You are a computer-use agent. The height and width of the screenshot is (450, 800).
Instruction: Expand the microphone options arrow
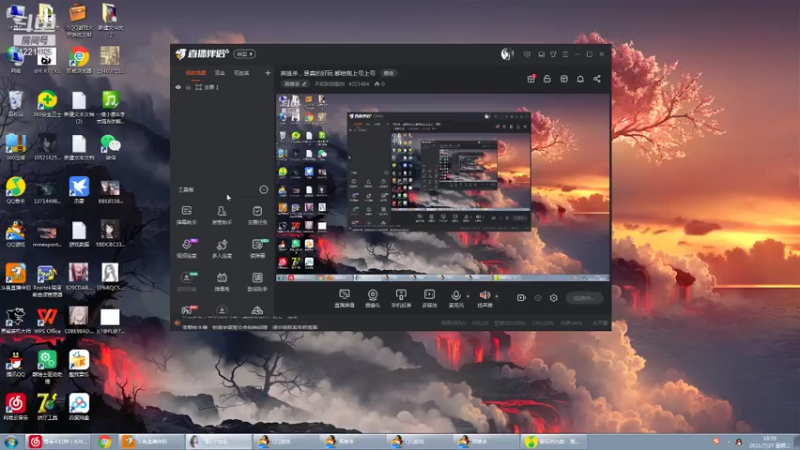[468, 296]
